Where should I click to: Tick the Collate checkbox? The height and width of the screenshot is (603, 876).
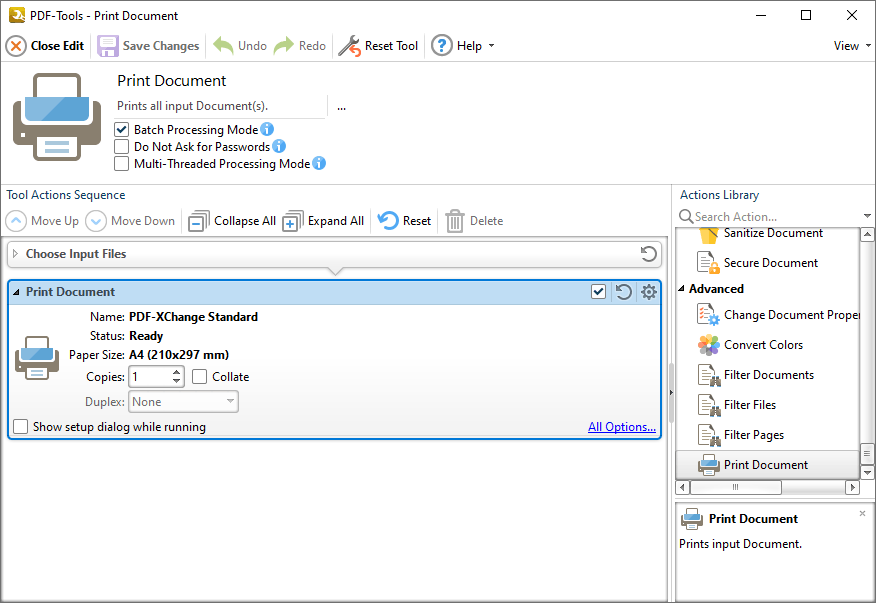[x=200, y=377]
